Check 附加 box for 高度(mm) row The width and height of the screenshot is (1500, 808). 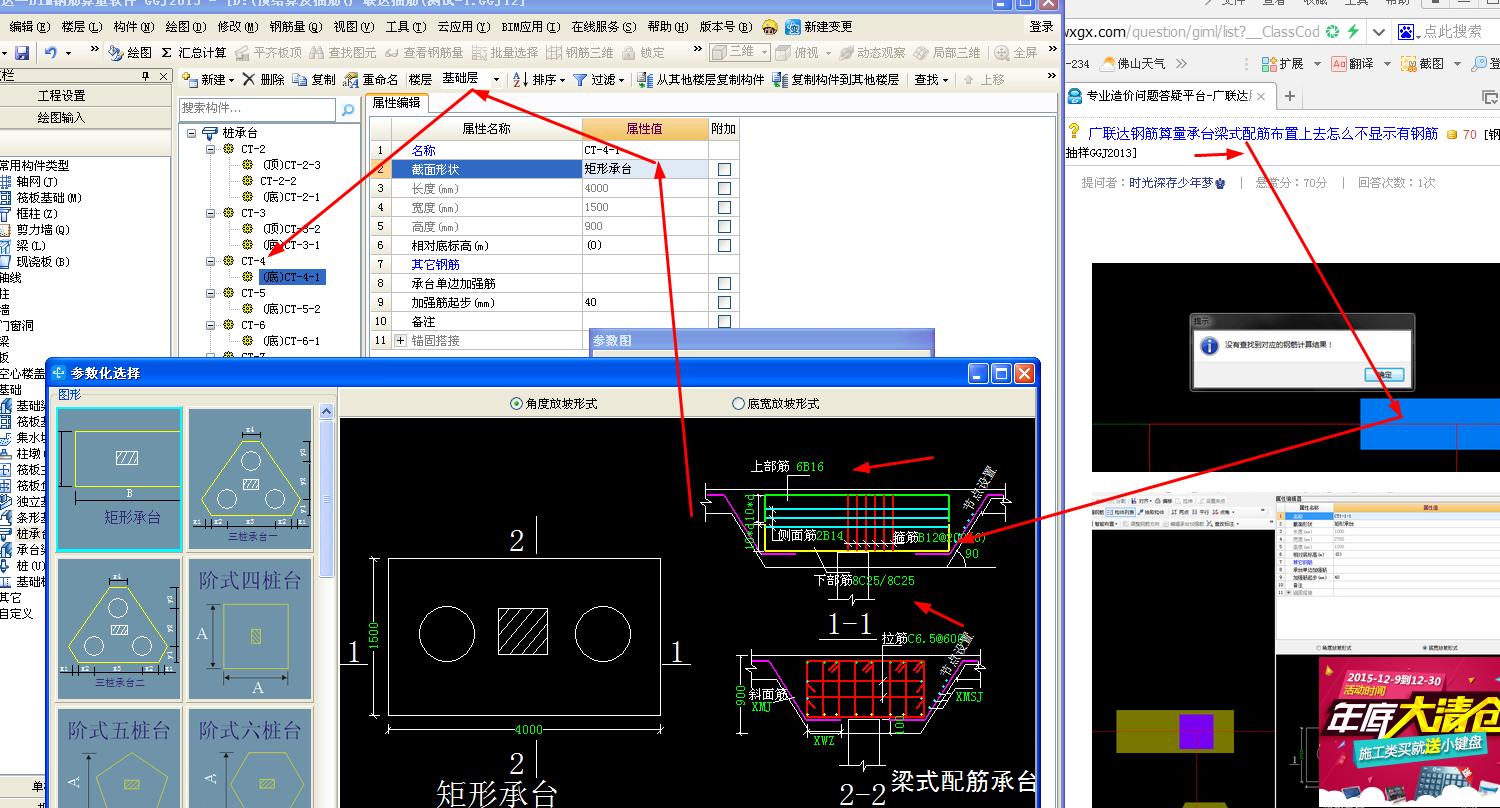724,226
